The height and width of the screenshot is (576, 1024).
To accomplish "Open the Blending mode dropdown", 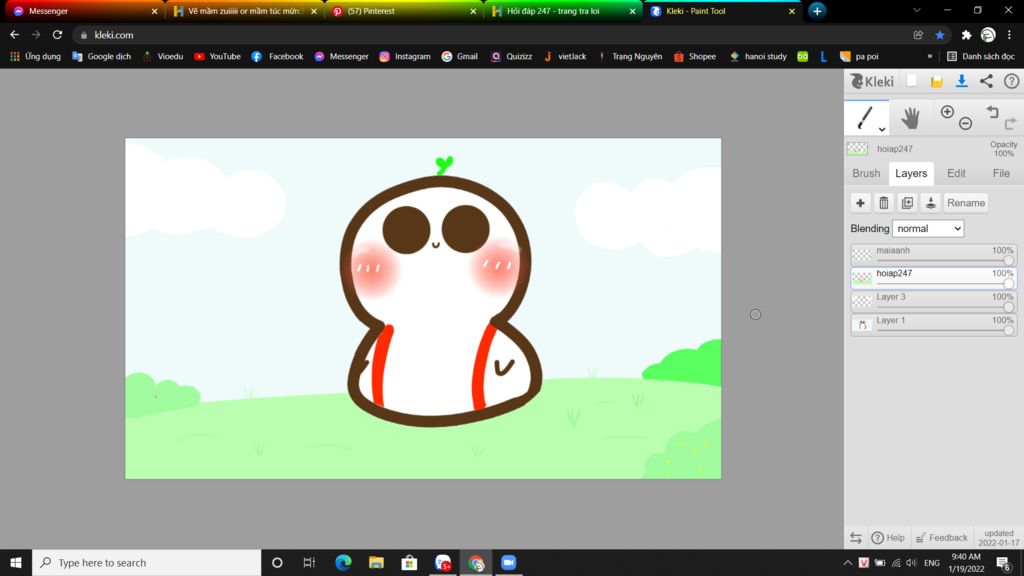I will pyautogui.click(x=928, y=229).
